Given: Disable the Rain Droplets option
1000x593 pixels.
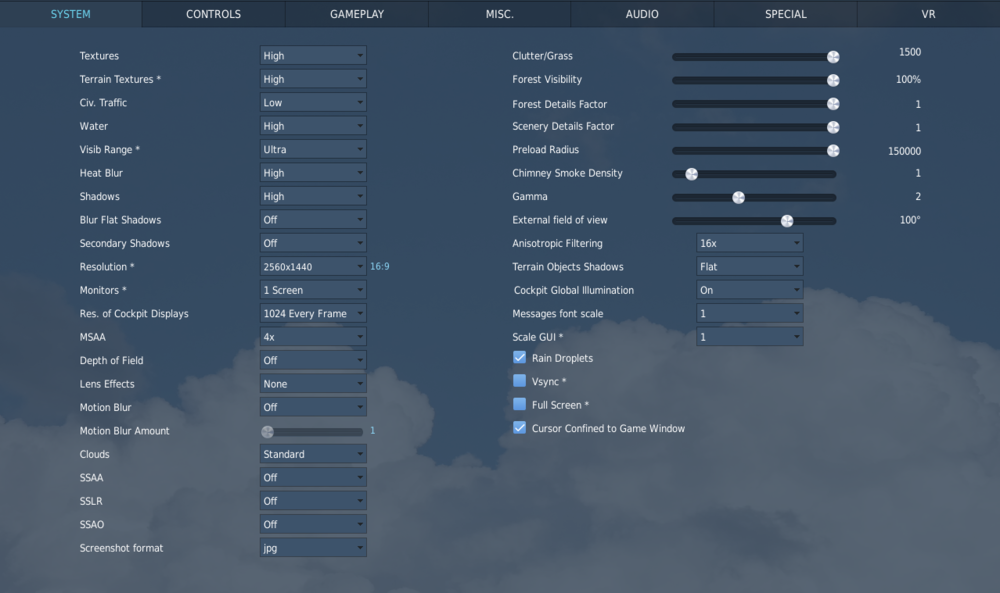Looking at the screenshot, I should (519, 357).
